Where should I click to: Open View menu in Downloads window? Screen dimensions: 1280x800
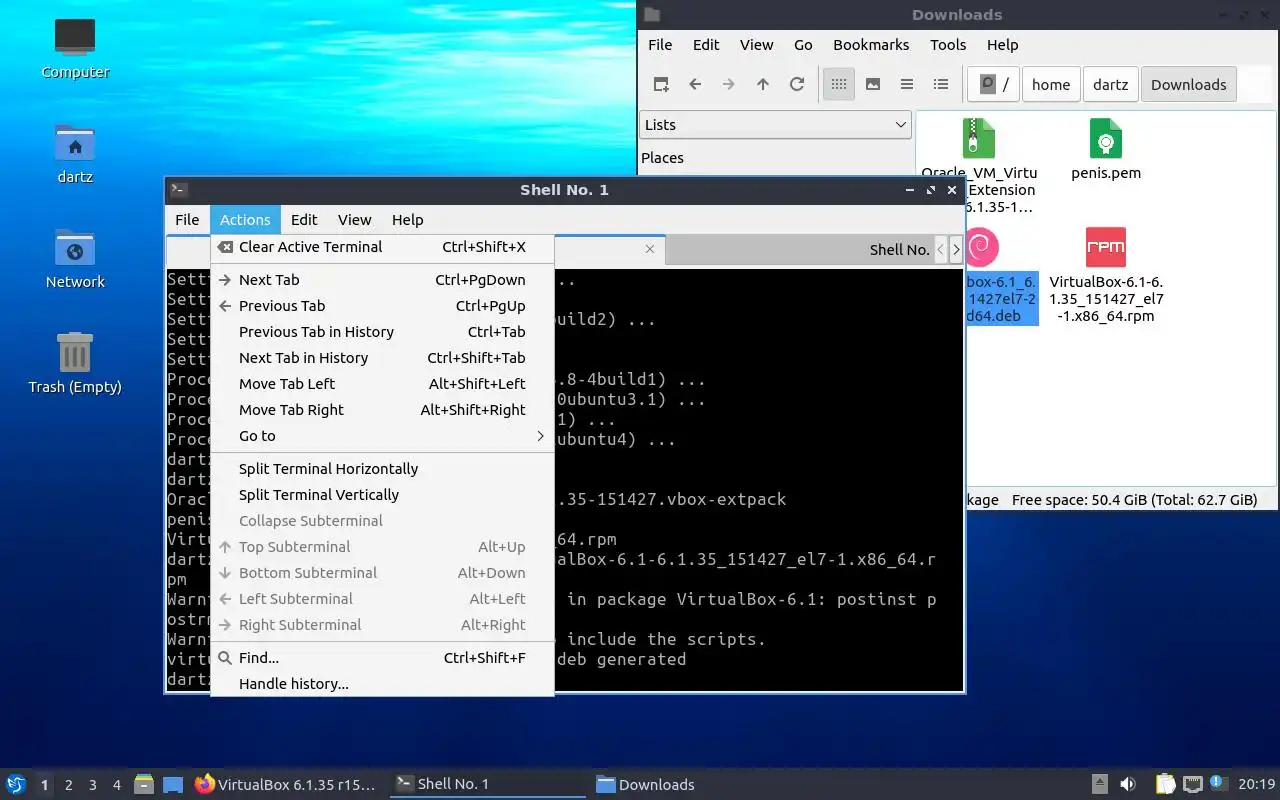[x=756, y=45]
